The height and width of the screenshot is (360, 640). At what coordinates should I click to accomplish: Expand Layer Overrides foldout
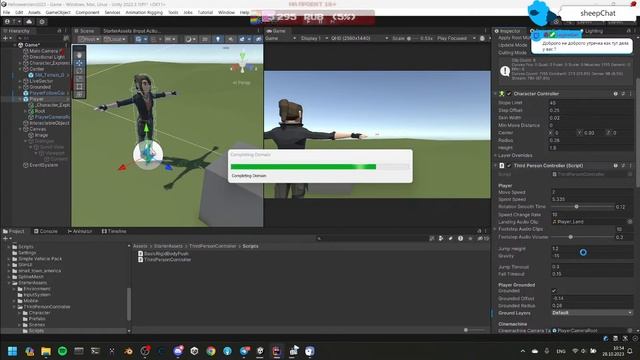[x=496, y=156]
